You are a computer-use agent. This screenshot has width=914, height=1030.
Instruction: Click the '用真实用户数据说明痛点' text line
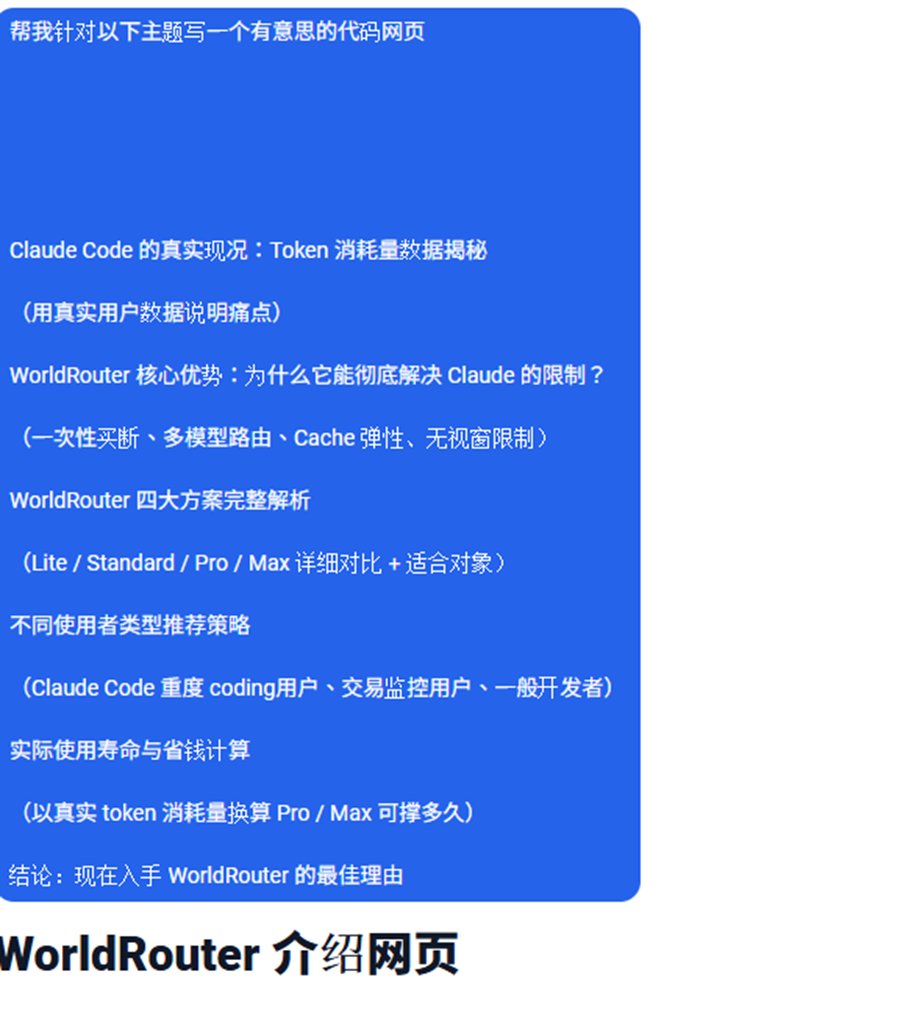coord(151,312)
